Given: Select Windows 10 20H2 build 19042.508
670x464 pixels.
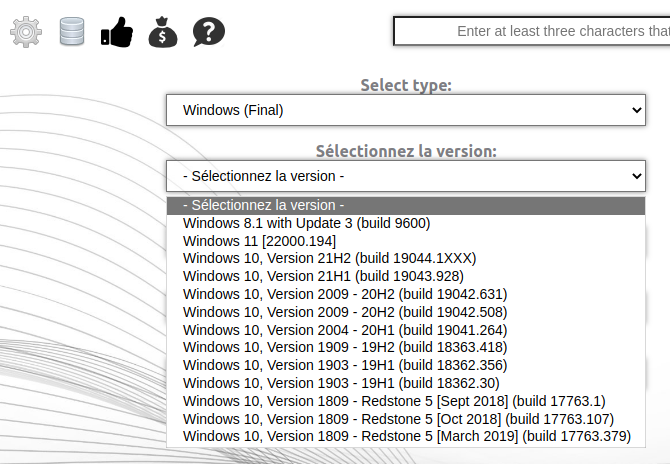Looking at the screenshot, I should (345, 312).
